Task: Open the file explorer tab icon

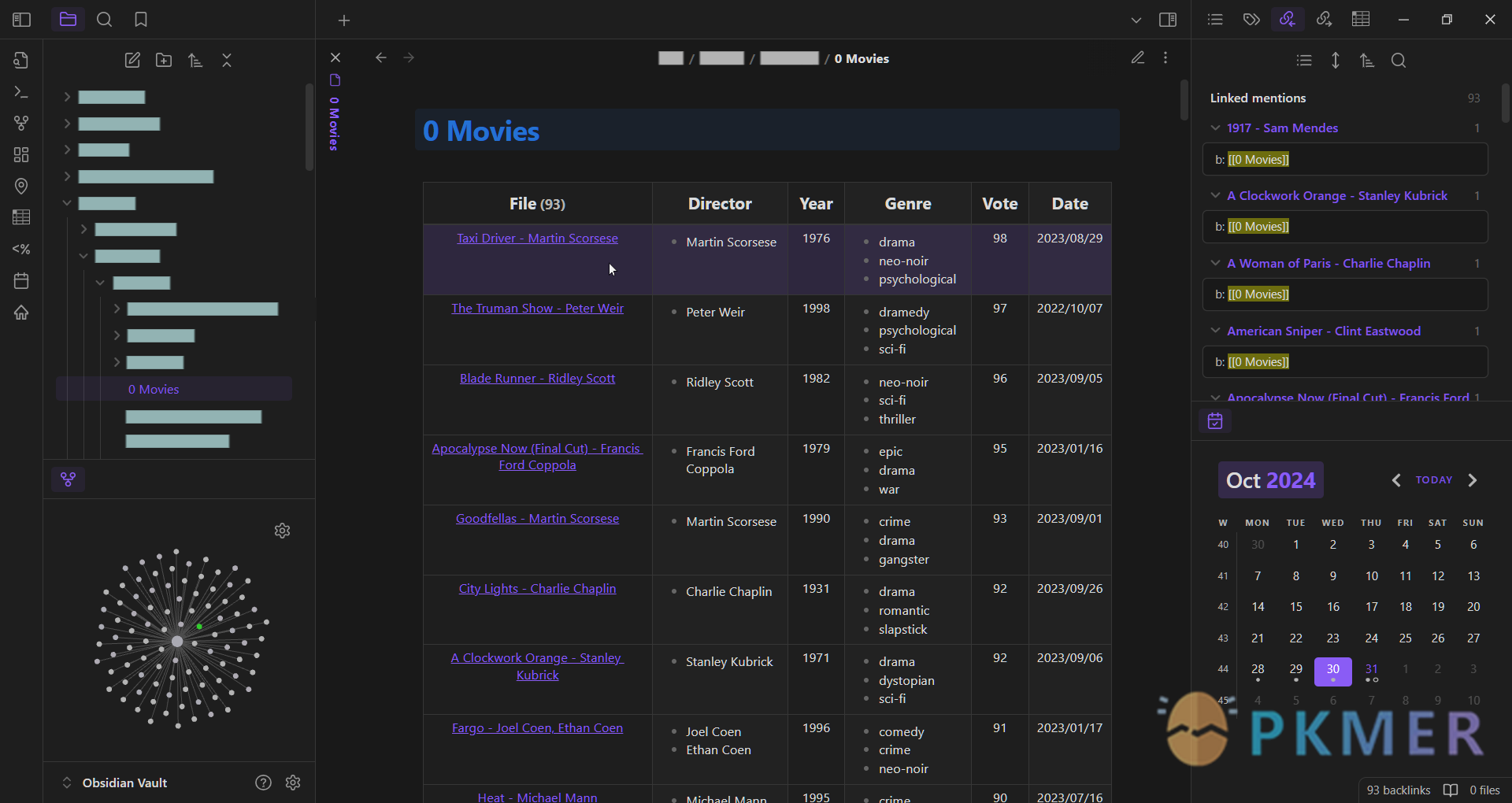Action: [68, 20]
